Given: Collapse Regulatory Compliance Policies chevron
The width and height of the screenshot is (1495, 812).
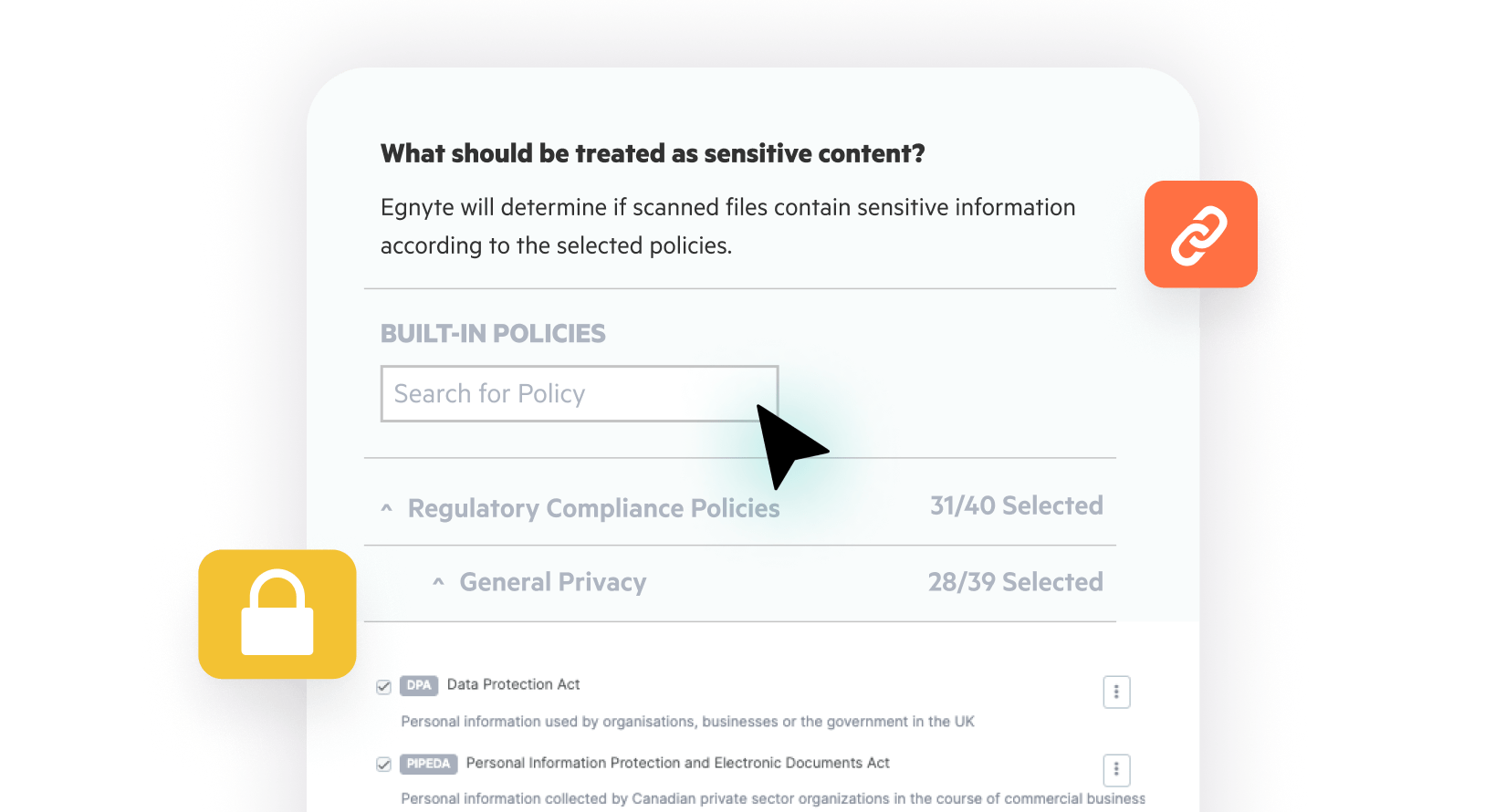Looking at the screenshot, I should point(387,508).
